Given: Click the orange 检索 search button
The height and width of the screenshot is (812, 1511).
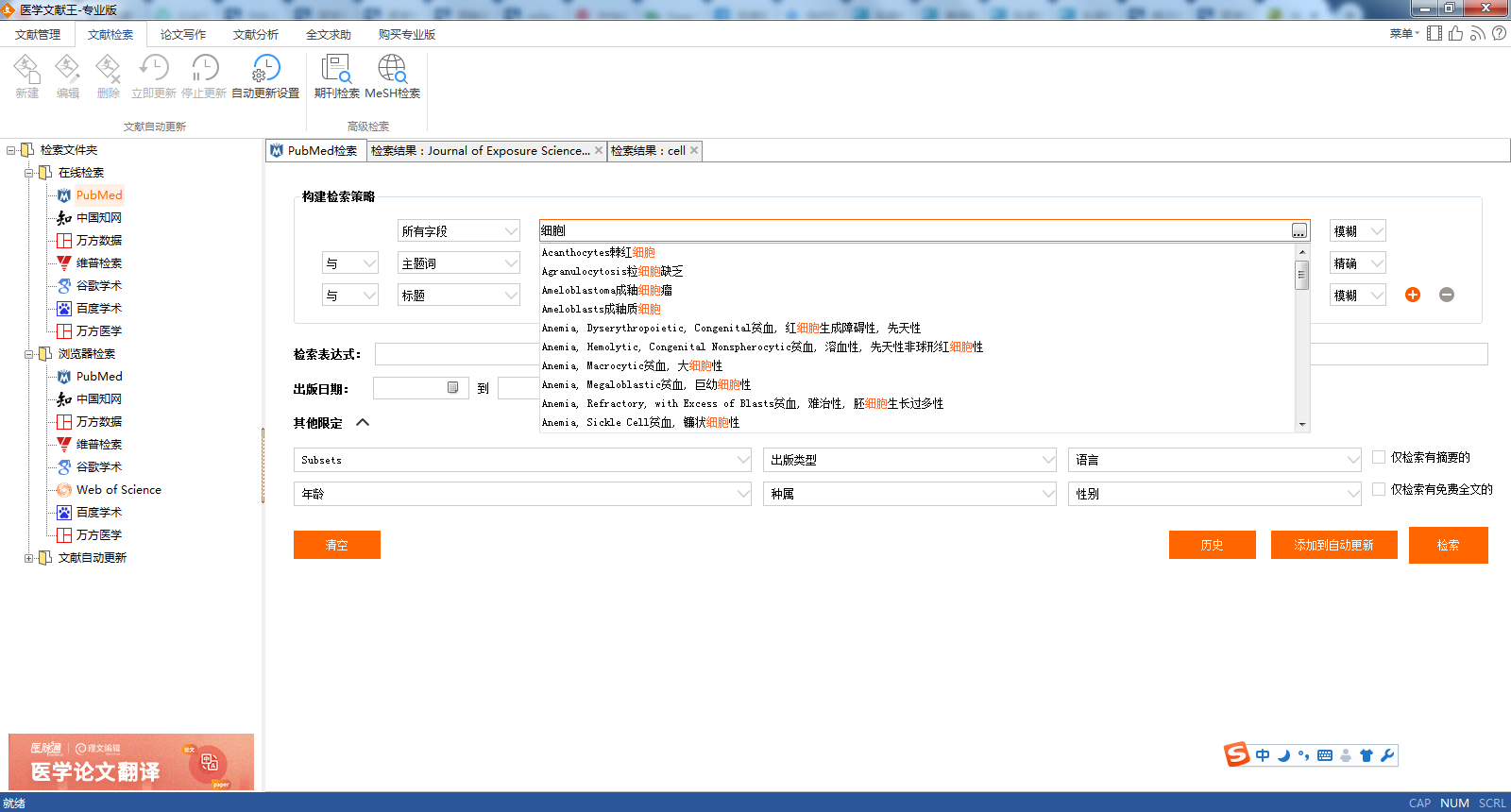Looking at the screenshot, I should [1448, 545].
